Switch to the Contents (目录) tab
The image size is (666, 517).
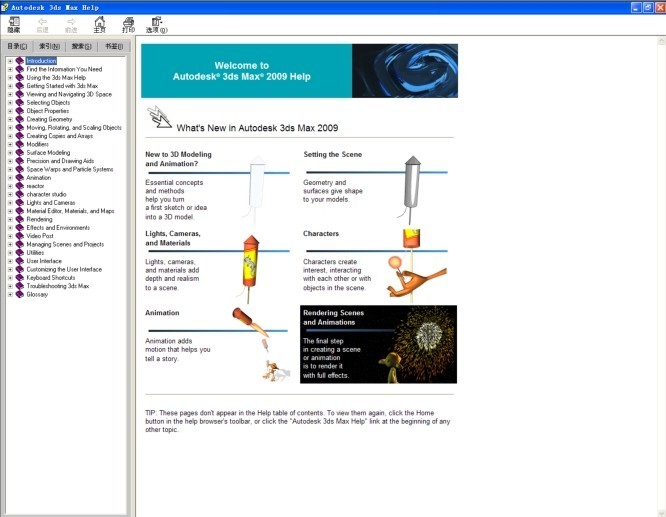pos(17,46)
